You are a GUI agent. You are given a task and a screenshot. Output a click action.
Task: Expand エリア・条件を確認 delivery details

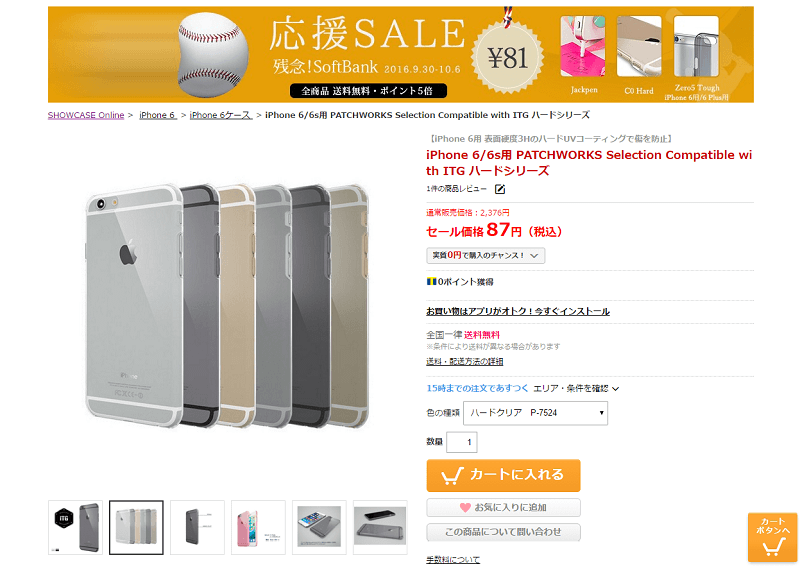(x=576, y=388)
